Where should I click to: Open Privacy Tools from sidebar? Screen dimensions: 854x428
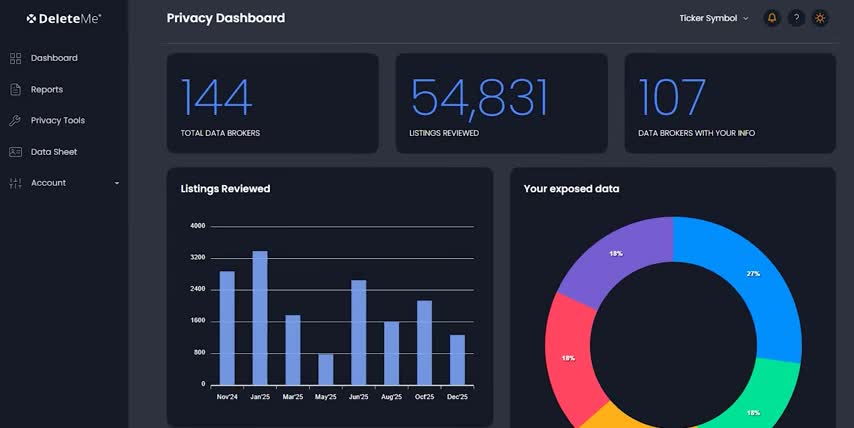(x=58, y=121)
